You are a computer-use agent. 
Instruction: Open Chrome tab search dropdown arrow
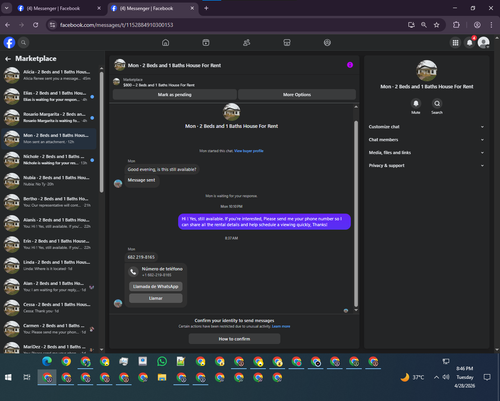tap(6, 8)
